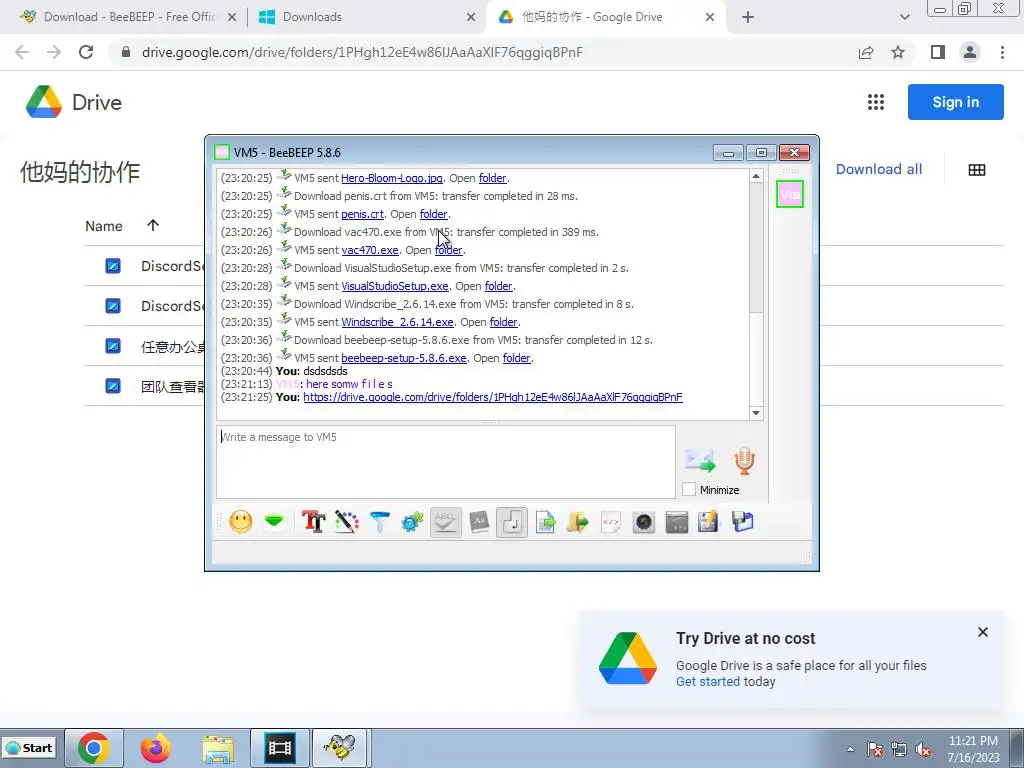
Task: Open the Hero-Bloom-Logo.jpg link in chat
Action: click(392, 178)
